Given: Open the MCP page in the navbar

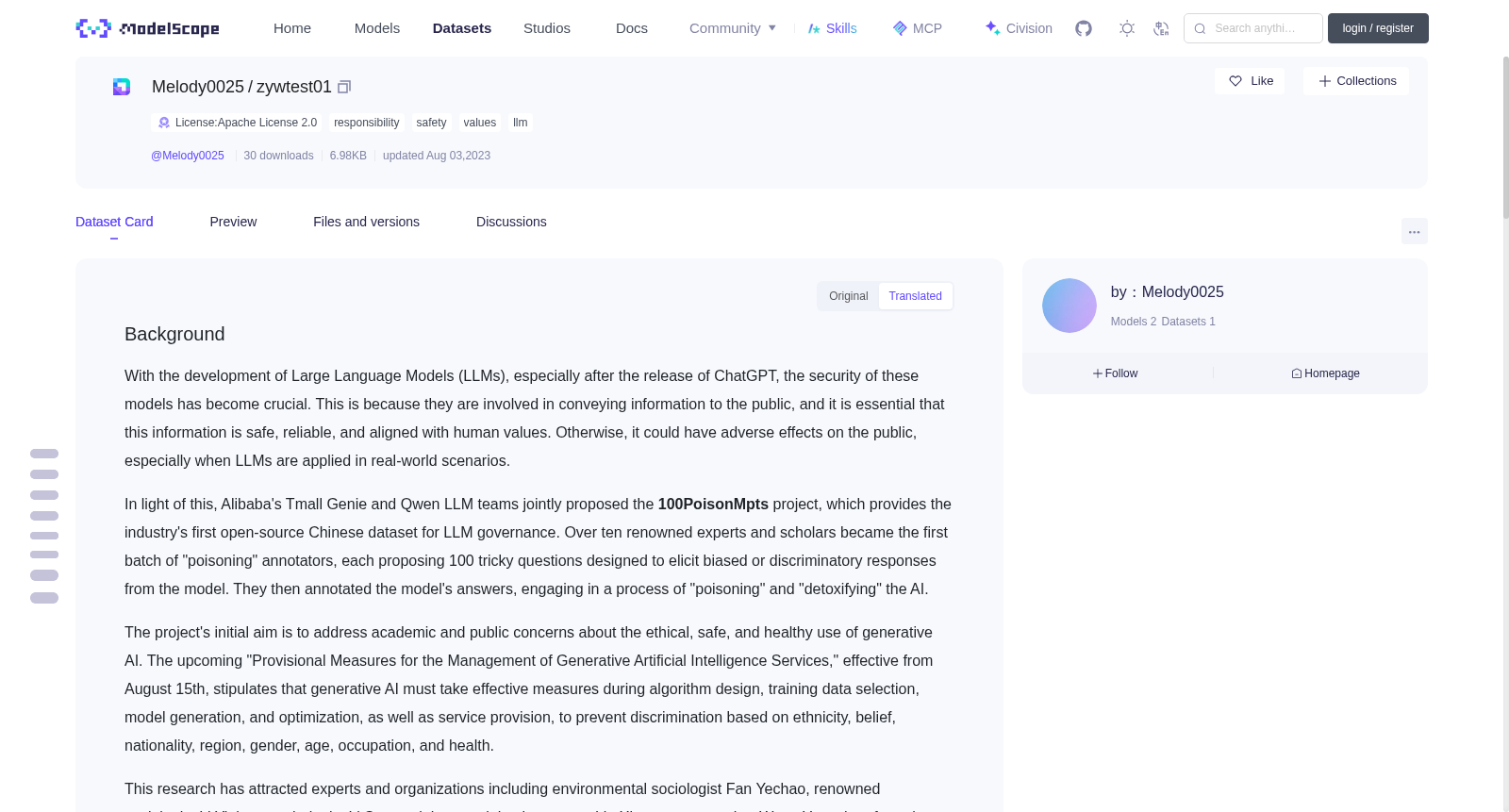Looking at the screenshot, I should [918, 28].
